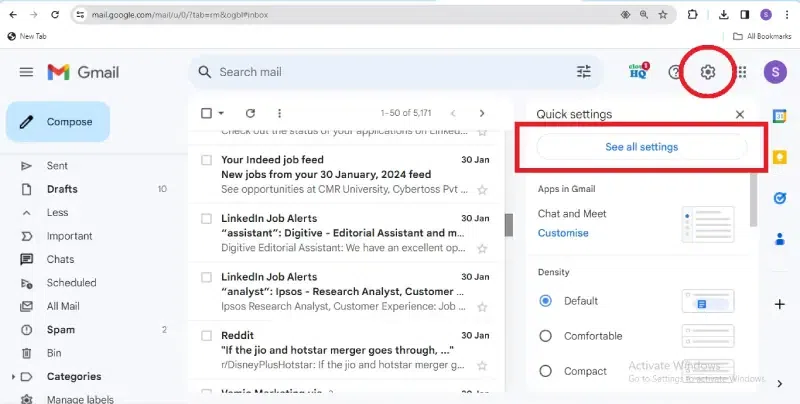Open the Support help icon
The image size is (800, 404).
pos(674,72)
